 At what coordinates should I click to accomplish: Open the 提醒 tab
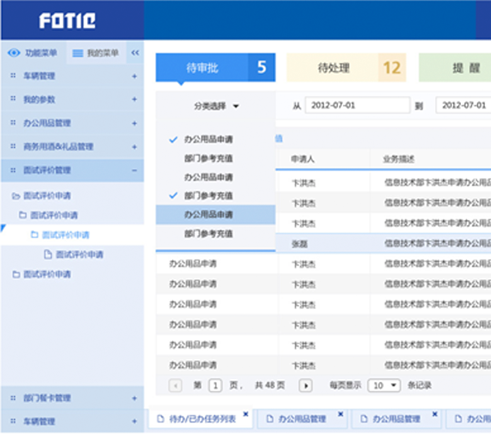455,67
